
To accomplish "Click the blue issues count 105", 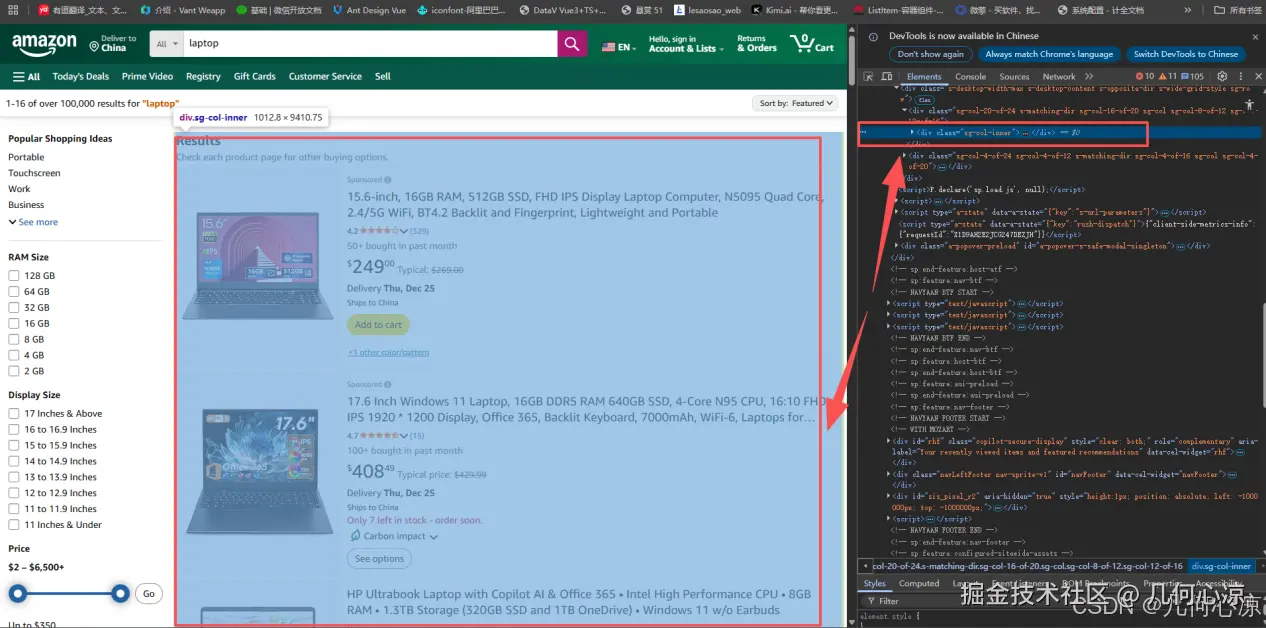I will (x=1193, y=76).
